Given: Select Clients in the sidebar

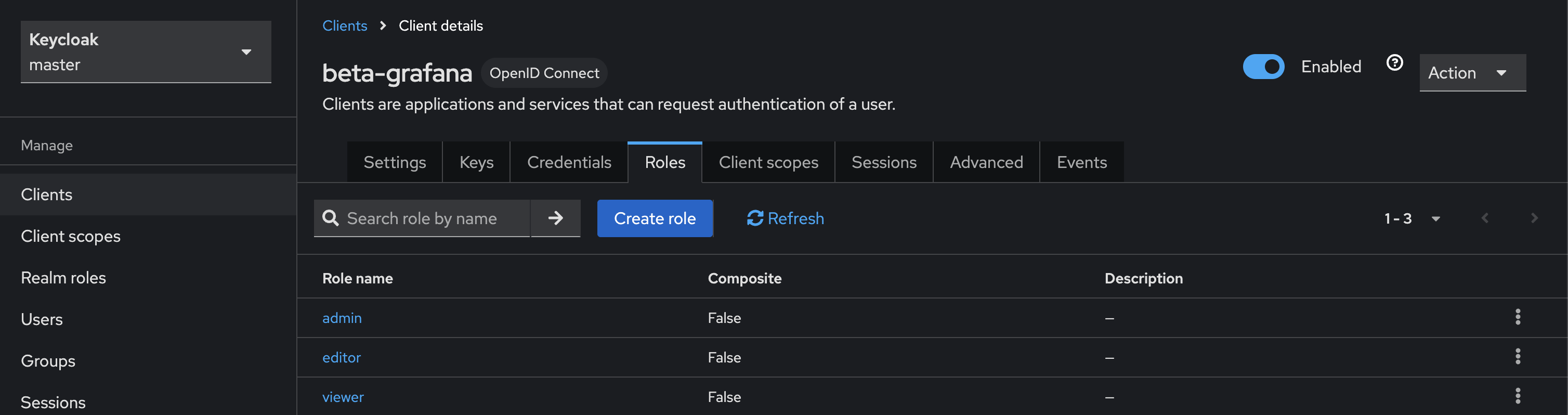Looking at the screenshot, I should point(148,194).
